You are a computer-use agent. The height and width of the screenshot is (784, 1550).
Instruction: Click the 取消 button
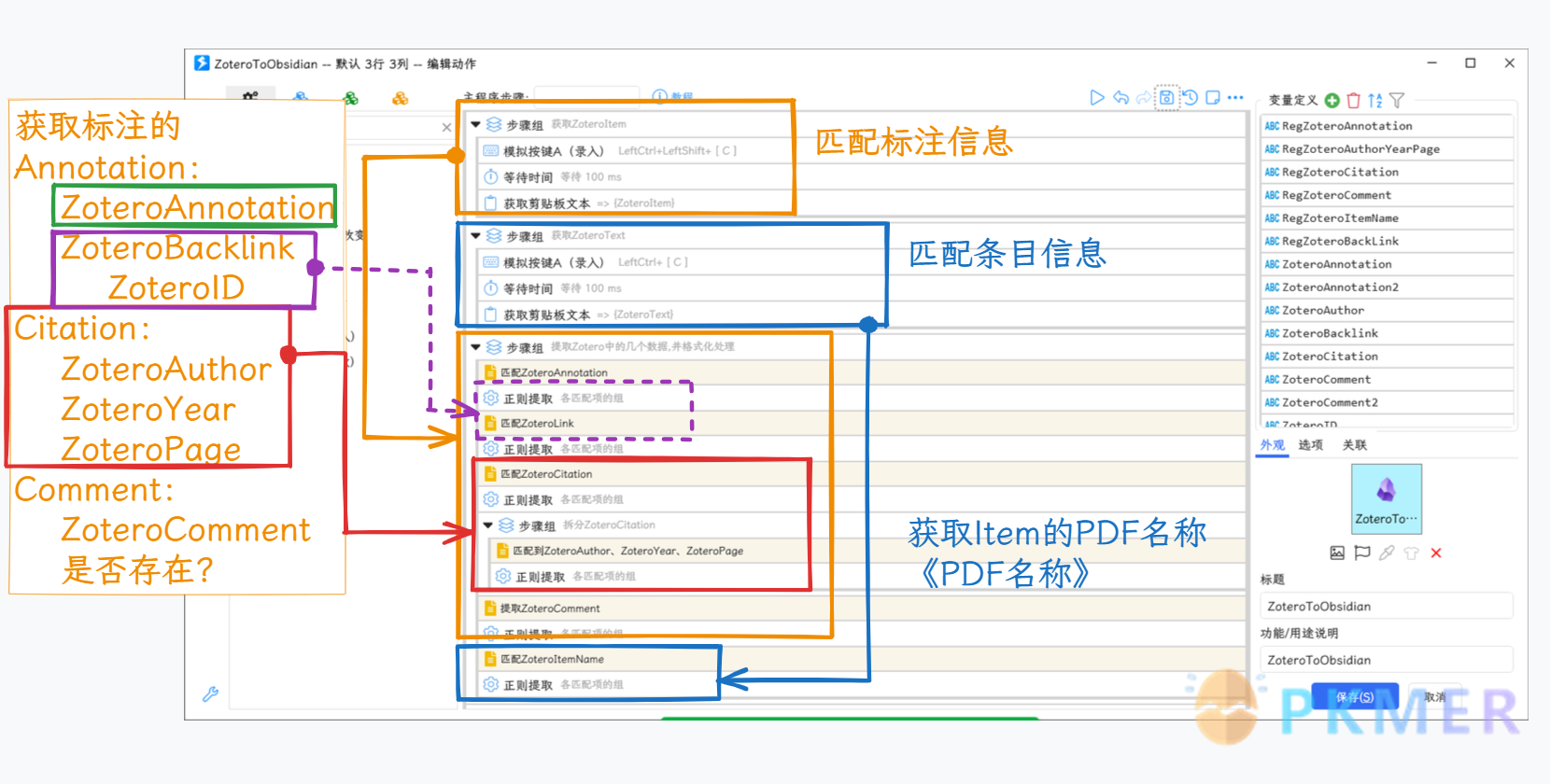(x=1435, y=696)
